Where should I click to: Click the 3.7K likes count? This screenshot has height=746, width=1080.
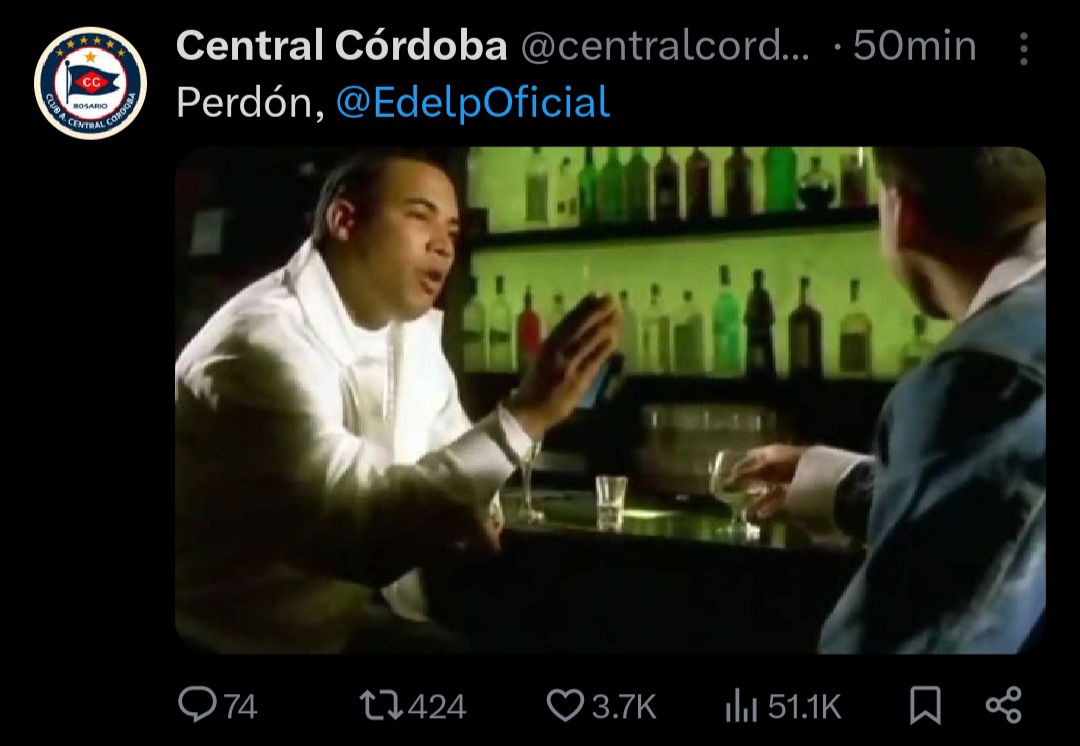tap(623, 707)
